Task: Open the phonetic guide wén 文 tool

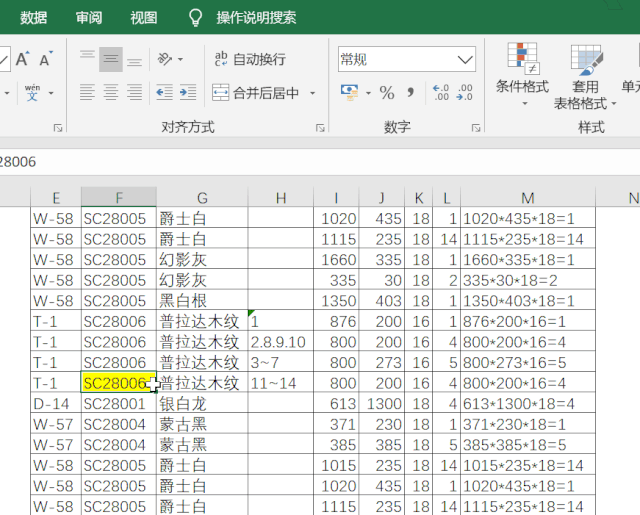Action: click(32, 93)
